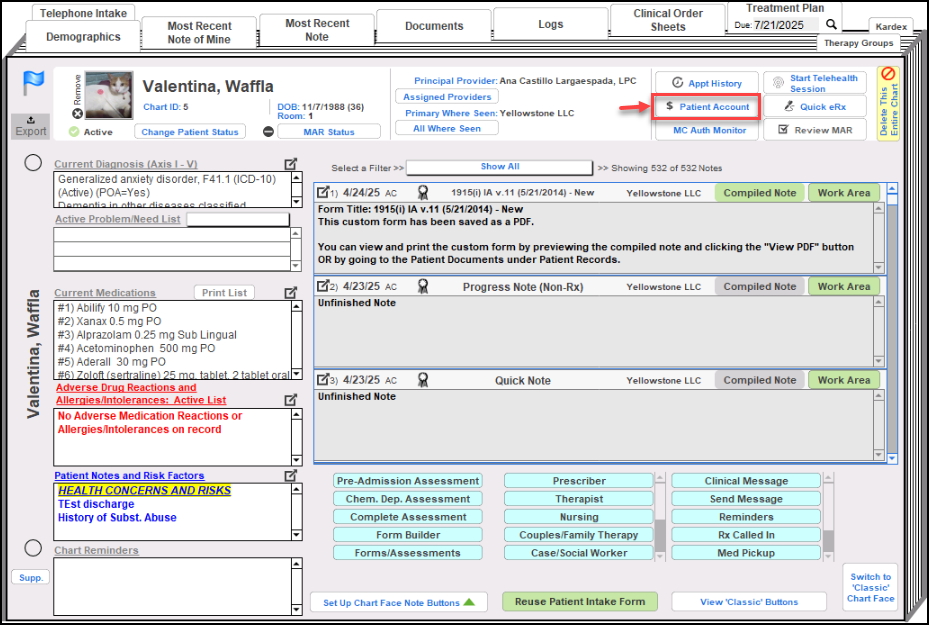Open the Current Diagnosis edit icon

291,164
